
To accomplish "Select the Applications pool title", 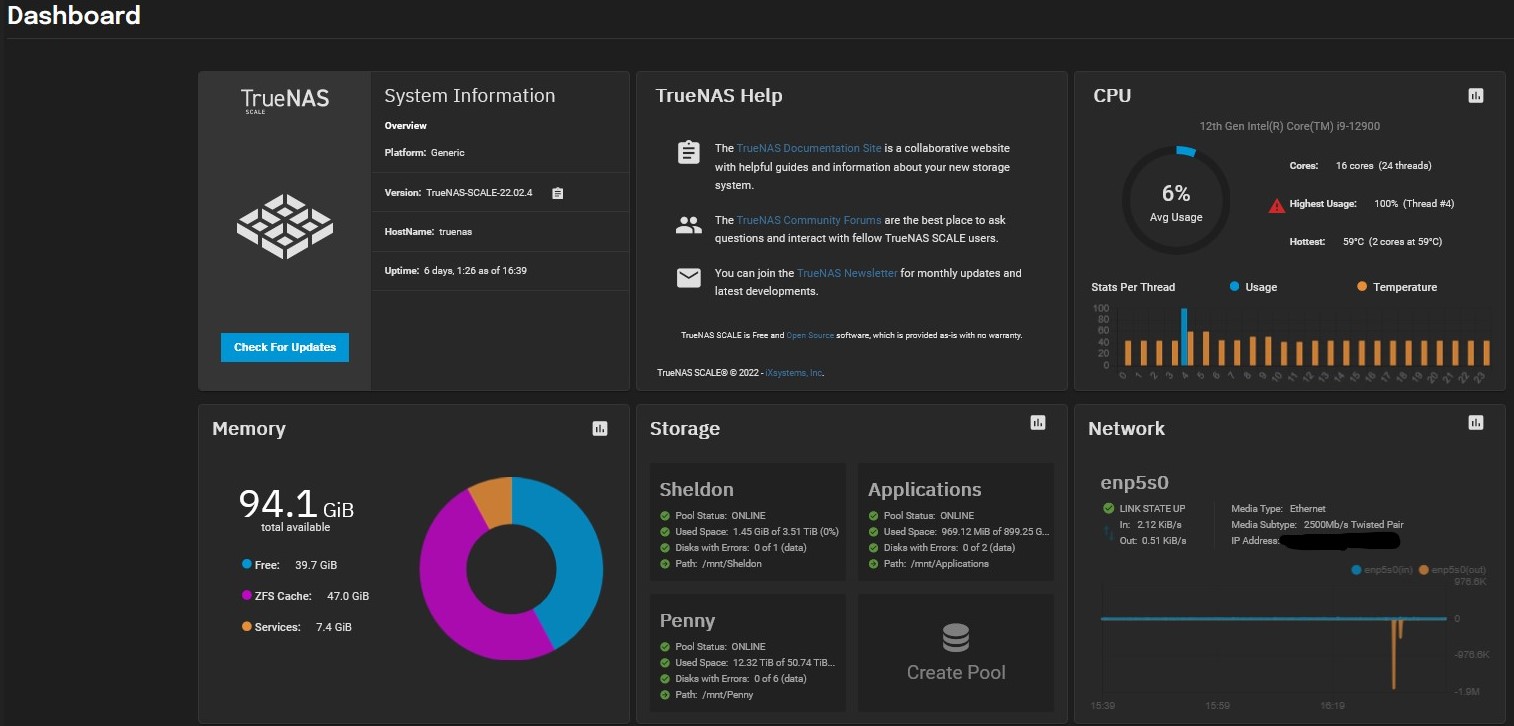I will (x=925, y=489).
